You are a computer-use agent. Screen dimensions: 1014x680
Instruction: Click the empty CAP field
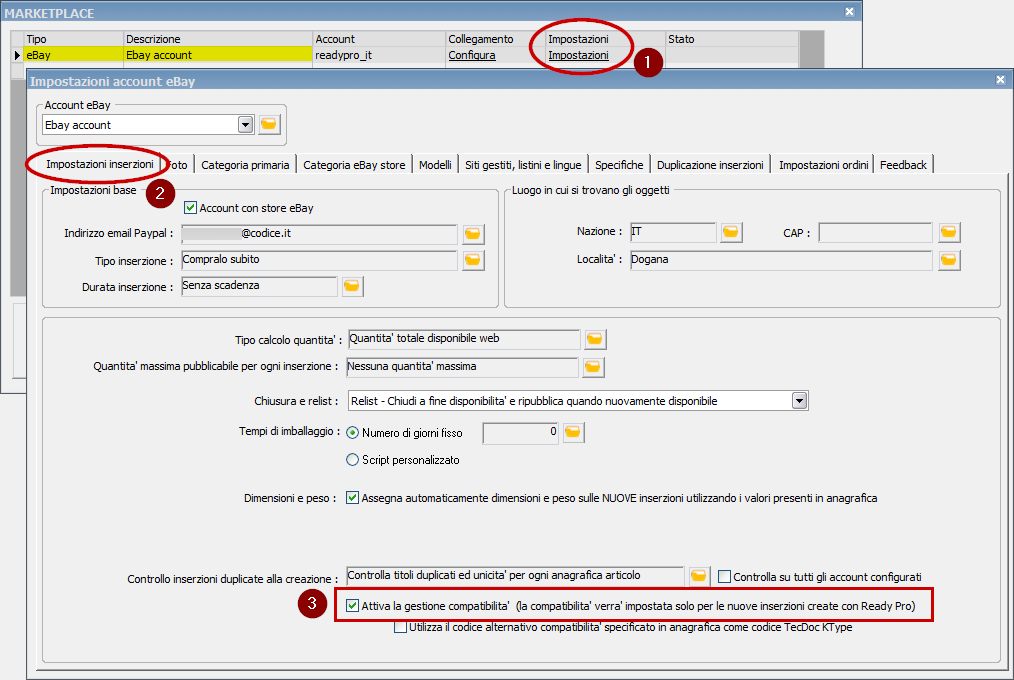pyautogui.click(x=876, y=232)
